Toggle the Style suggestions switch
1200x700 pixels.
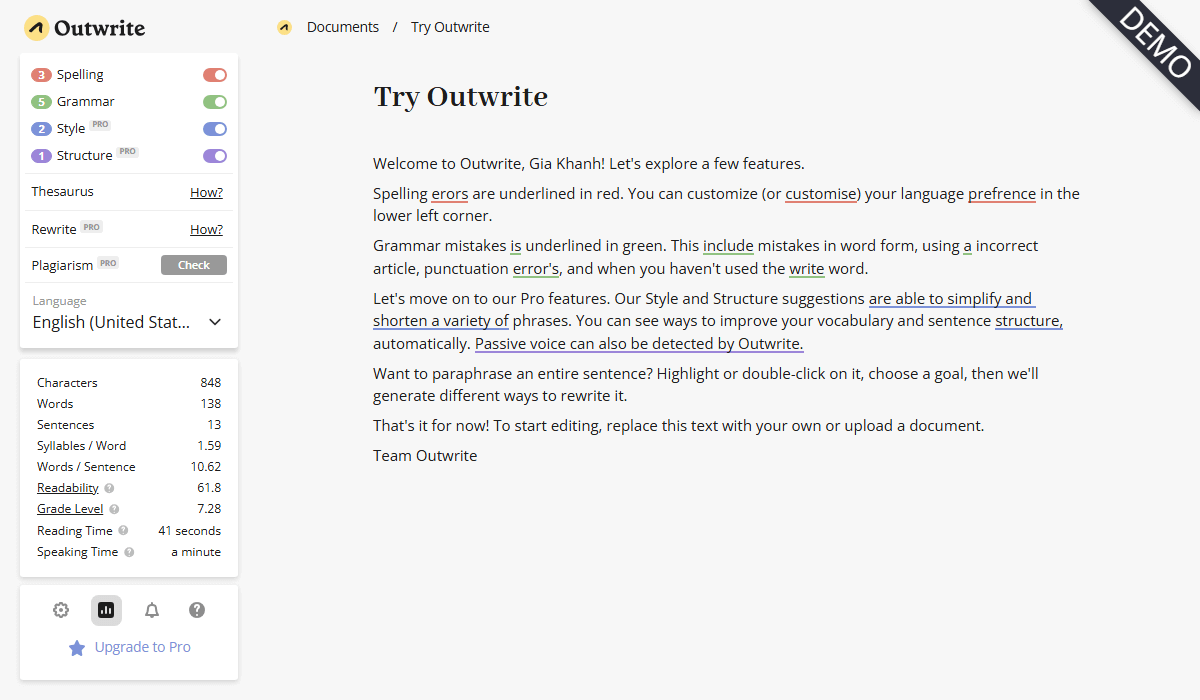[214, 129]
